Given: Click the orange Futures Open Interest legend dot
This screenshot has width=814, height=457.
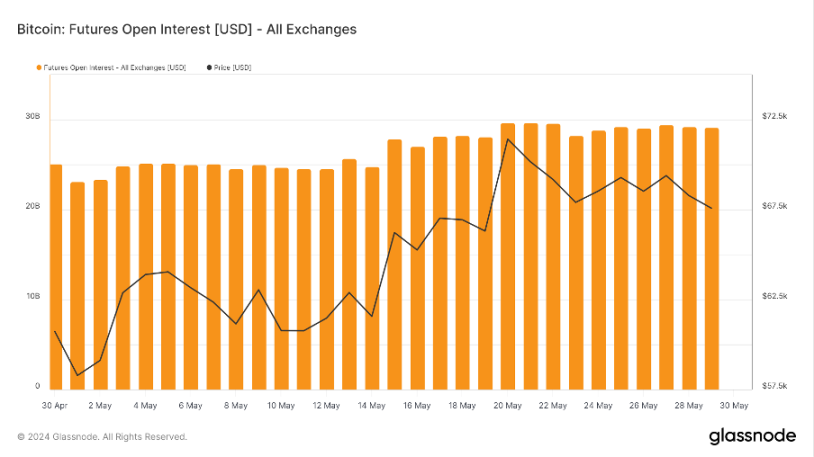Looking at the screenshot, I should point(38,67).
